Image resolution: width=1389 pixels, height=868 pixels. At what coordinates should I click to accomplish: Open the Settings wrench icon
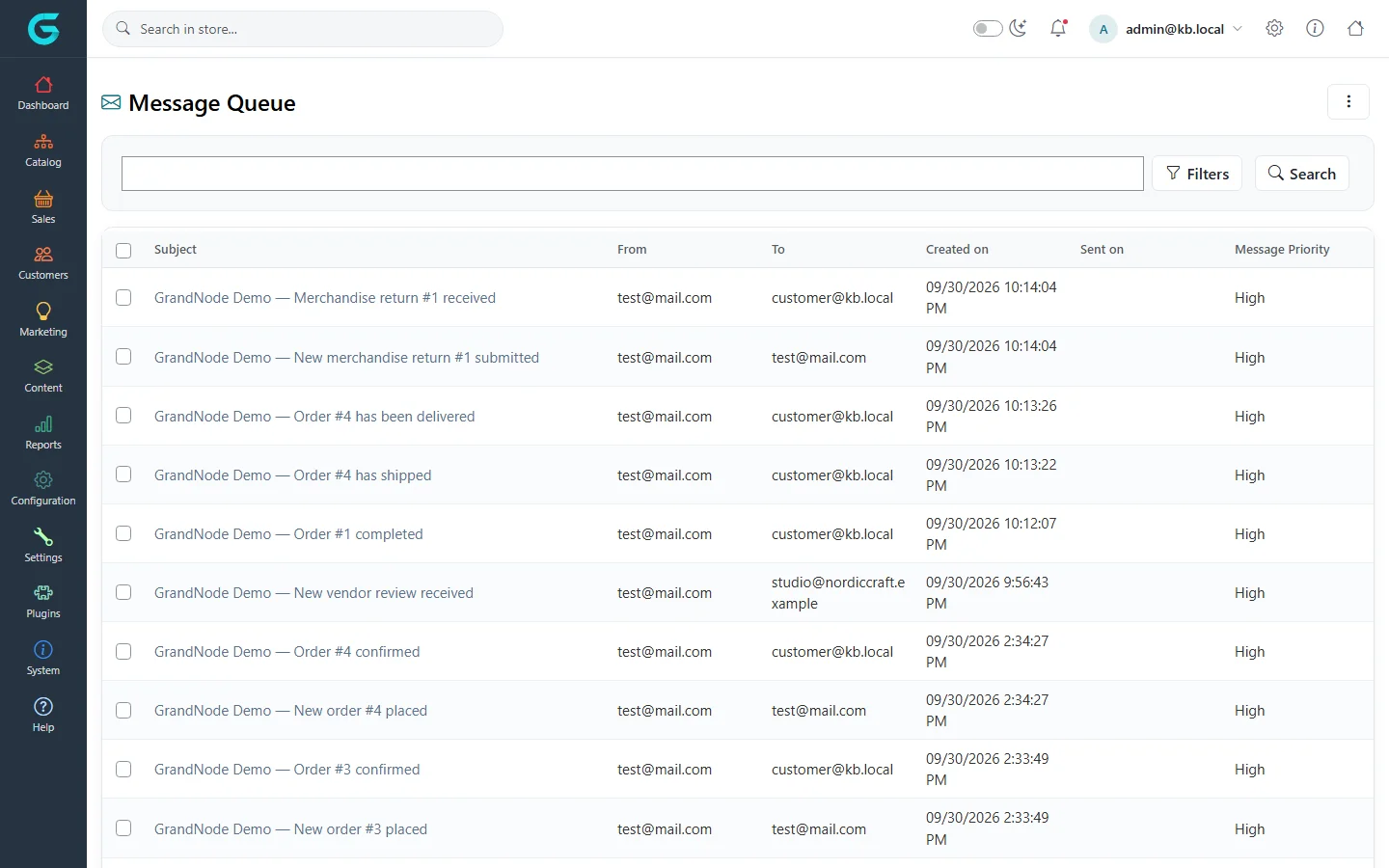point(43,537)
